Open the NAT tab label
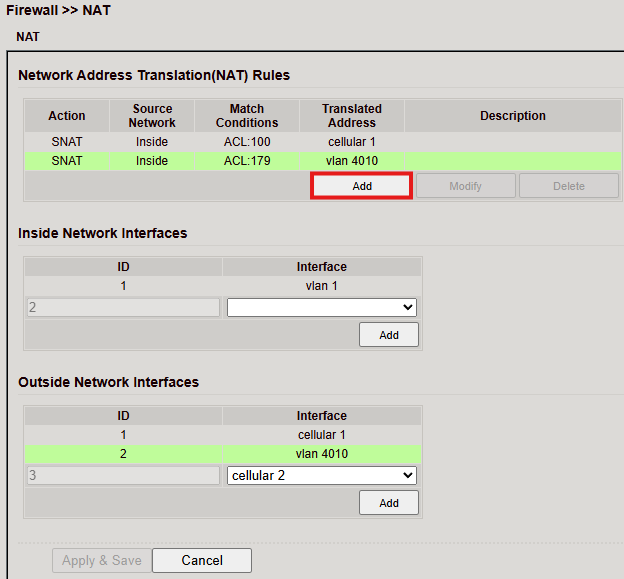 point(28,37)
